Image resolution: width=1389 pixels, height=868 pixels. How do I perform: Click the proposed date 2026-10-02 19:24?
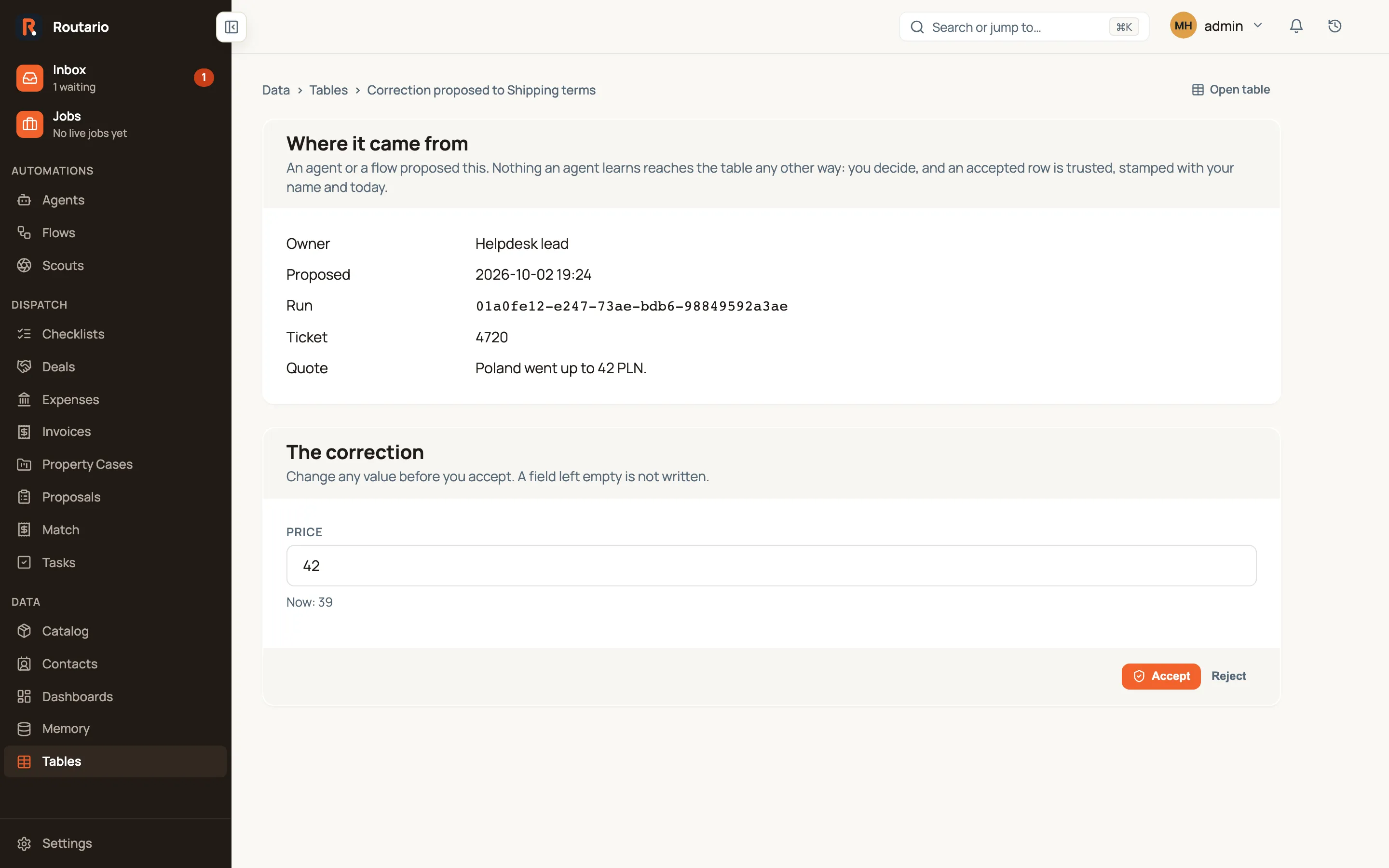(533, 274)
